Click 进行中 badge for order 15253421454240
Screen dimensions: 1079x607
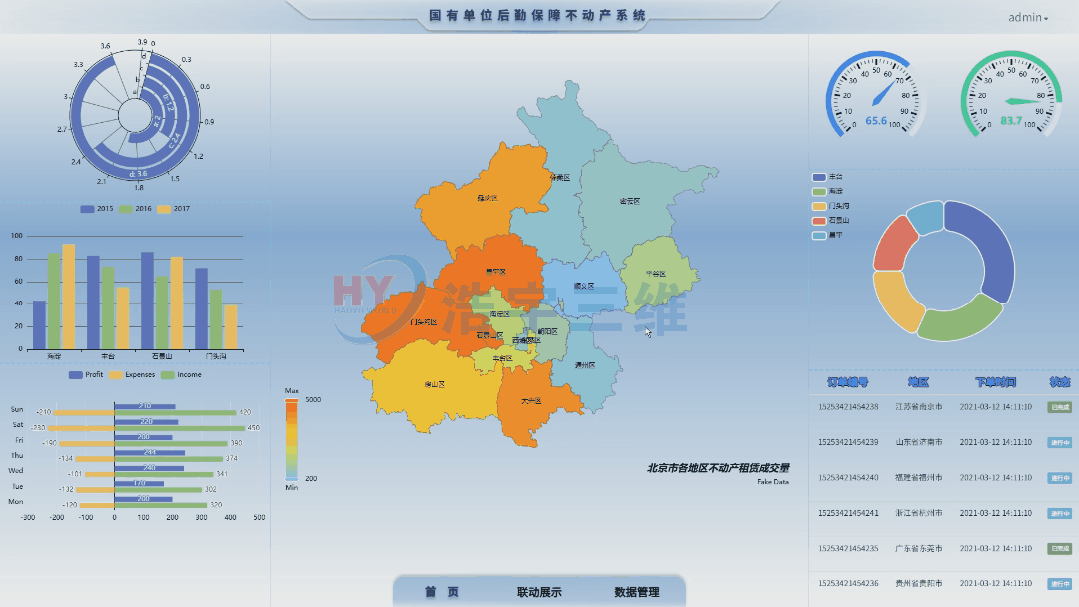(1059, 478)
